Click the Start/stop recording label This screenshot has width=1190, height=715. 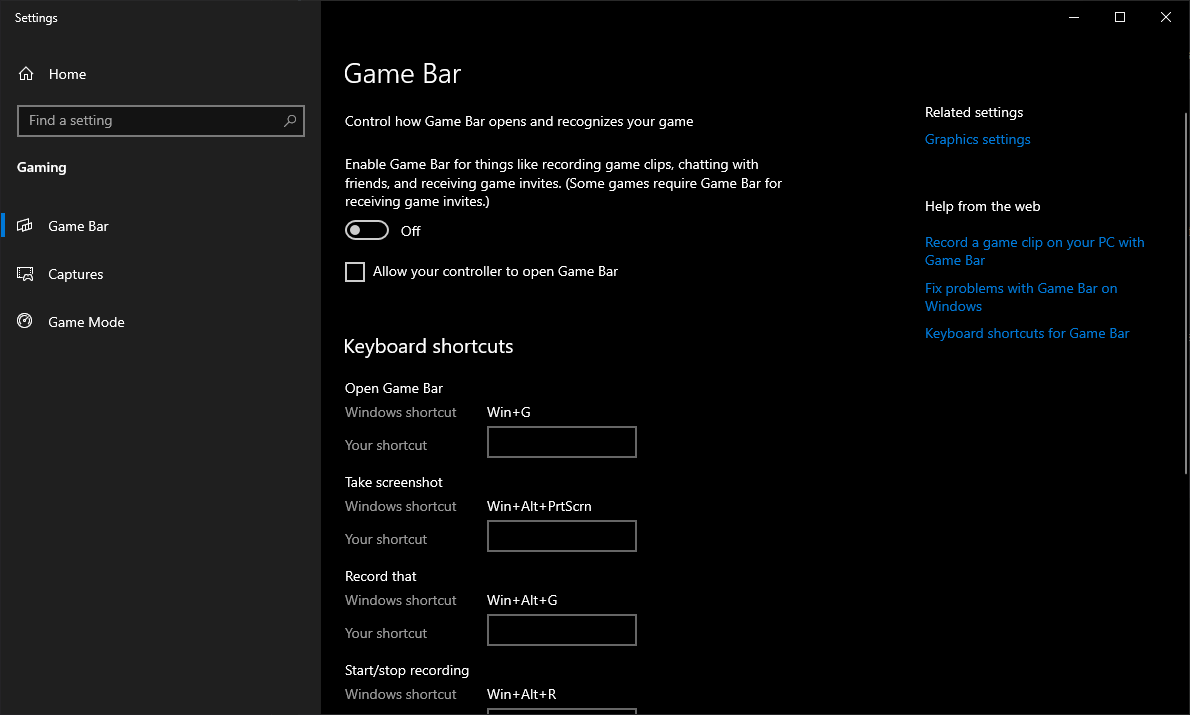tap(407, 670)
